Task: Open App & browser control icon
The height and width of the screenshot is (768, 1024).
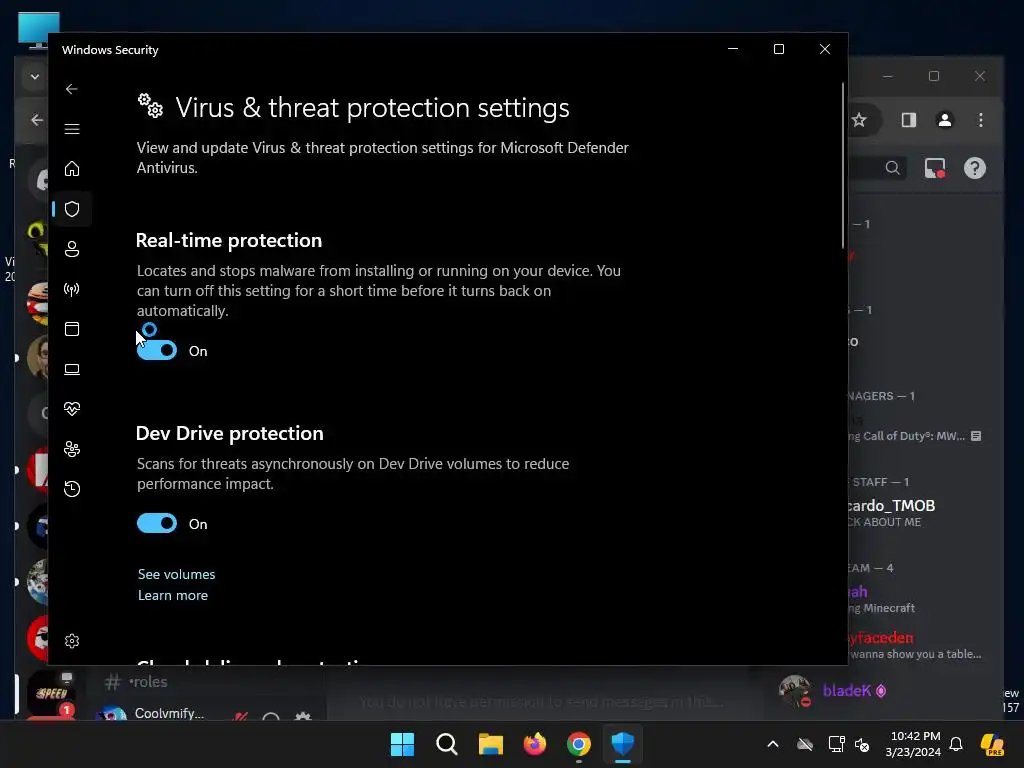Action: (x=72, y=328)
